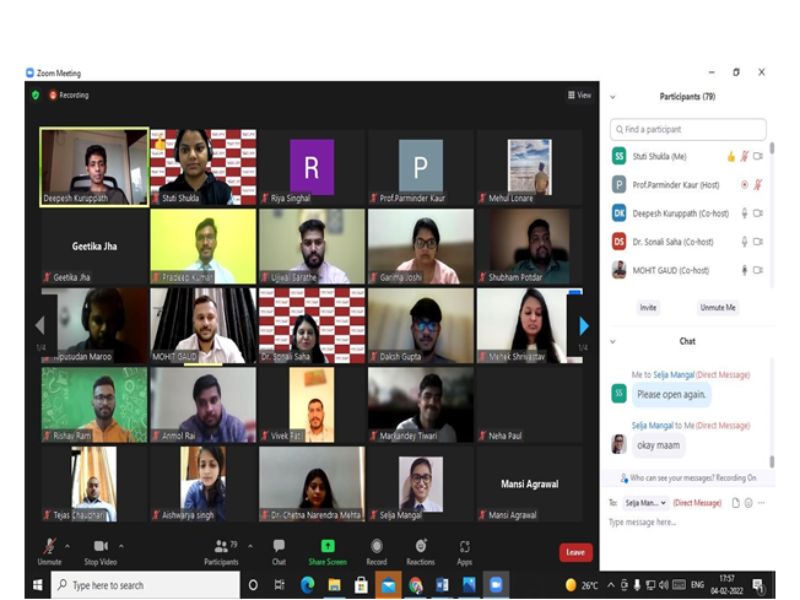800x600 pixels.
Task: Open File Explorer from the taskbar
Action: (334, 585)
